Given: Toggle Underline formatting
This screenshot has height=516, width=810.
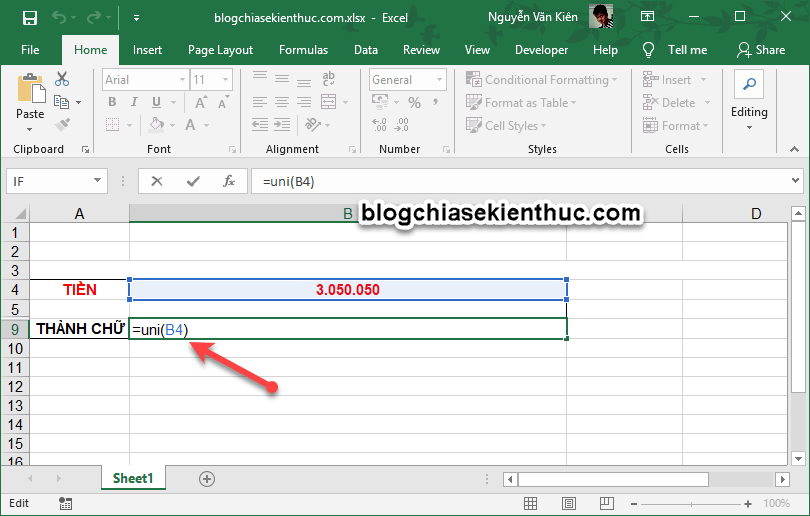Looking at the screenshot, I should (157, 102).
